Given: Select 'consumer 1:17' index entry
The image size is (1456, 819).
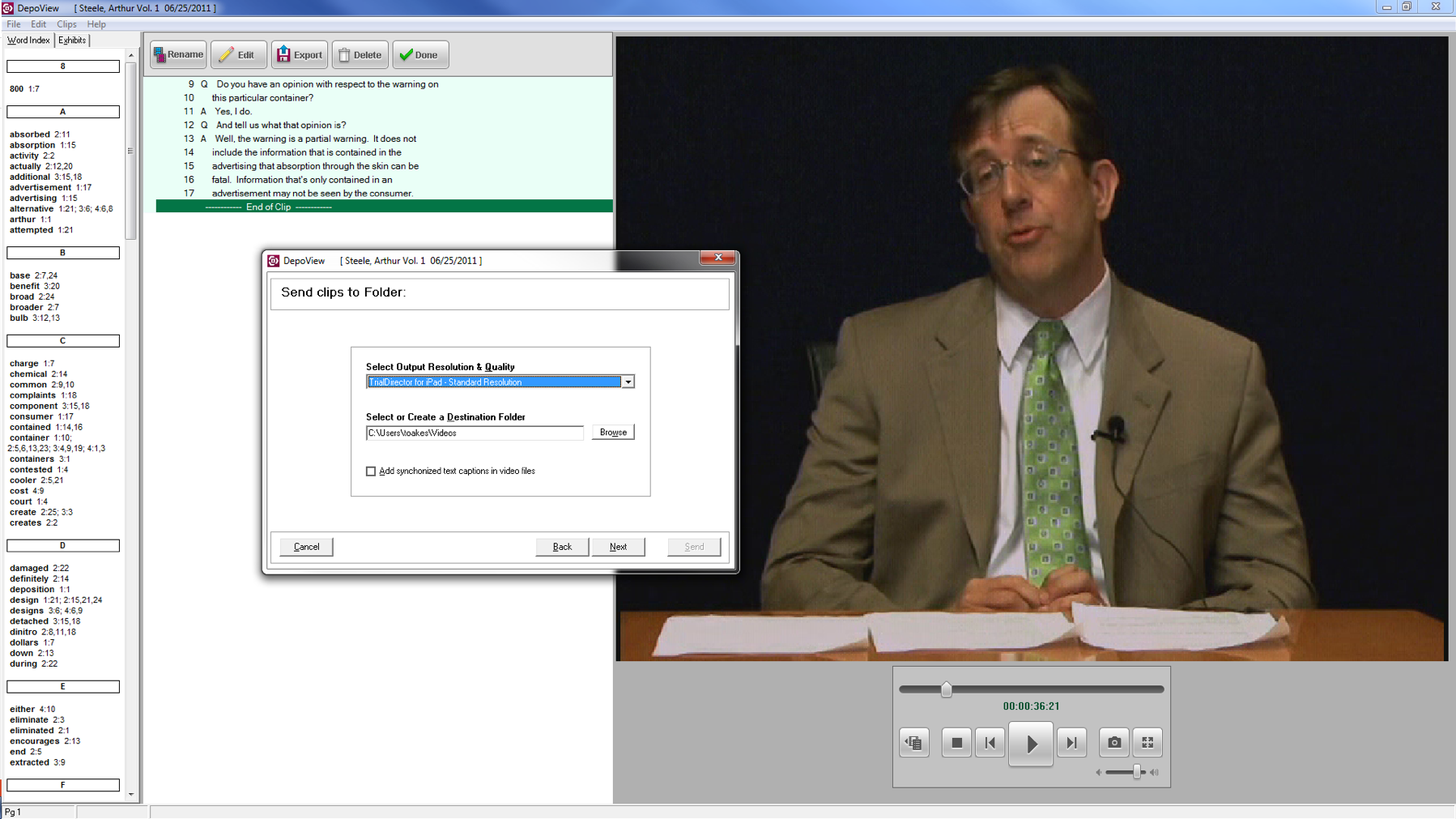Looking at the screenshot, I should click(41, 417).
